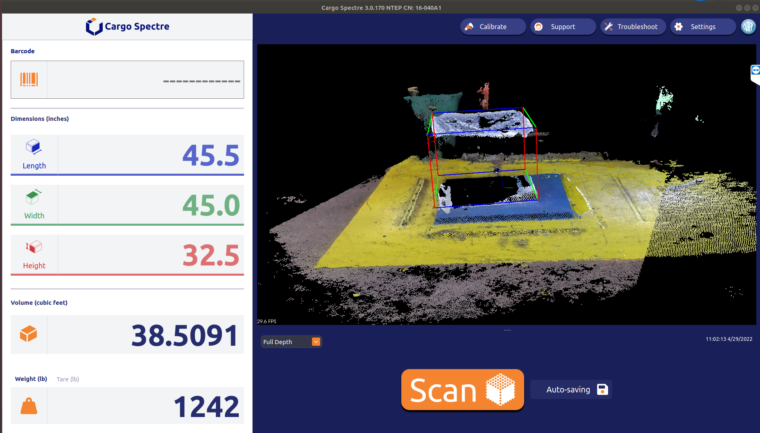Click the Volume (cubic feet) label
760x433 pixels.
pos(39,303)
